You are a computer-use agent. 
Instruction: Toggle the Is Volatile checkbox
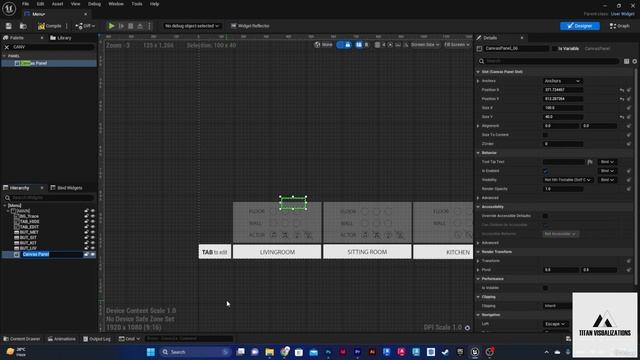546,288
